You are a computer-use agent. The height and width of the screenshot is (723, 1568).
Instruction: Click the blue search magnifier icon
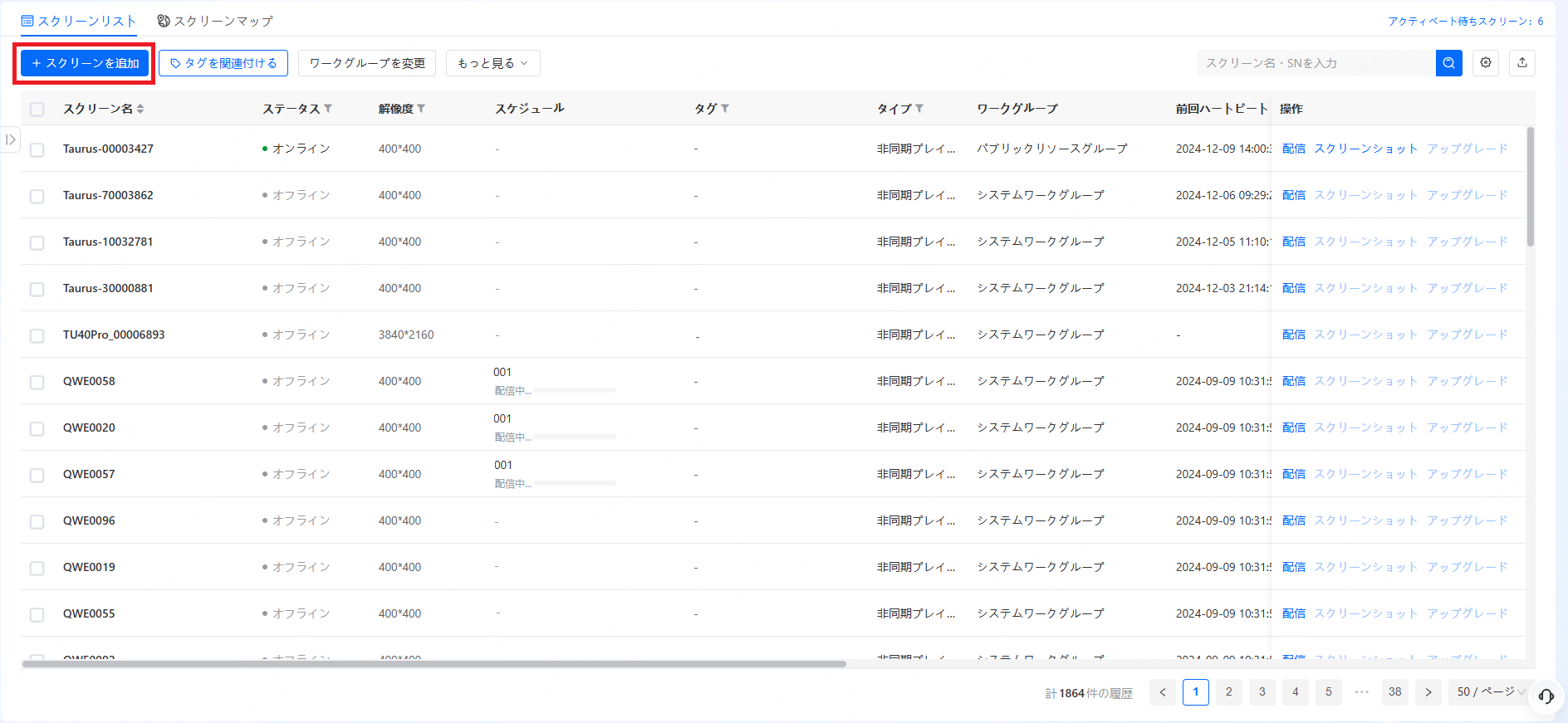(1448, 63)
